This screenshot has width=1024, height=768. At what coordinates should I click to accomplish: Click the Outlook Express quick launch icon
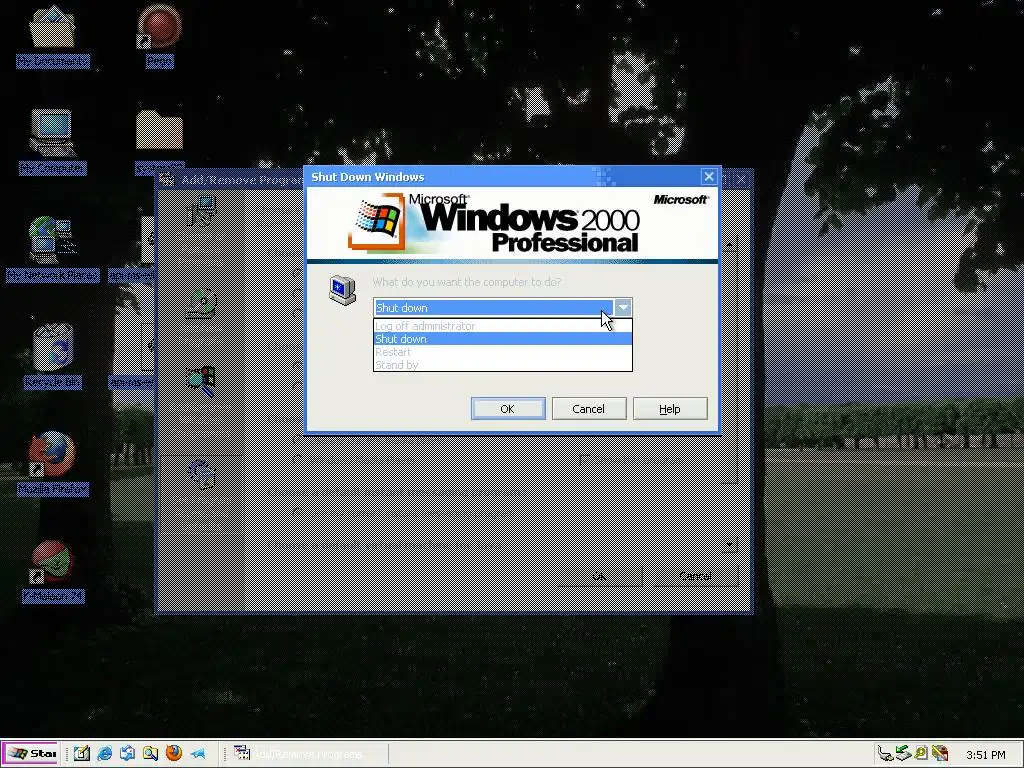pos(127,754)
